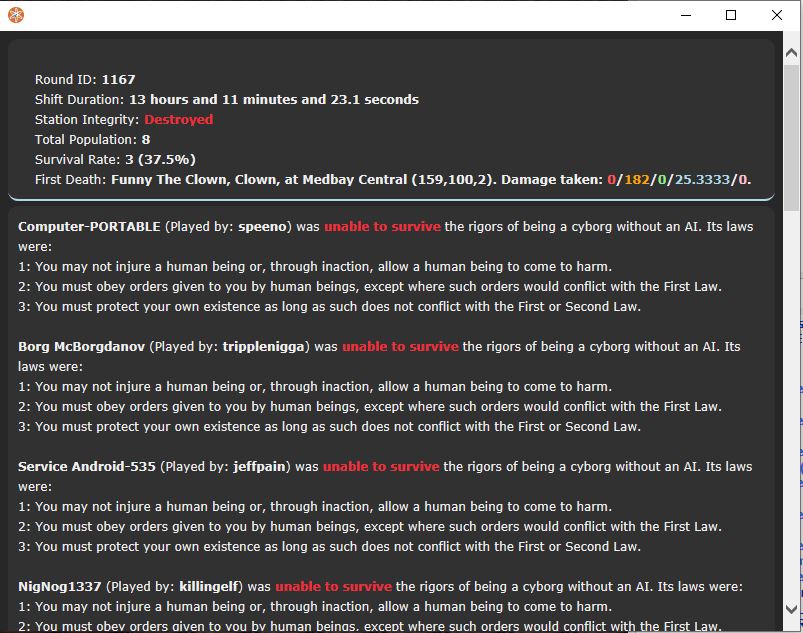803x633 pixels.
Task: Click the blue 25.3333 damage value
Action: [x=702, y=180]
